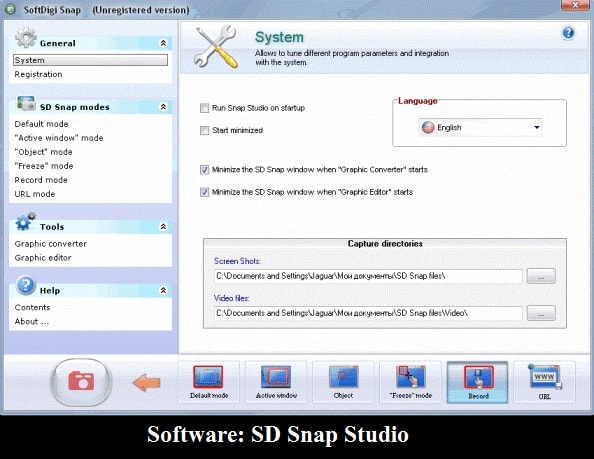Image resolution: width=594 pixels, height=459 pixels.
Task: Open the Language dropdown showing English
Action: 480,128
